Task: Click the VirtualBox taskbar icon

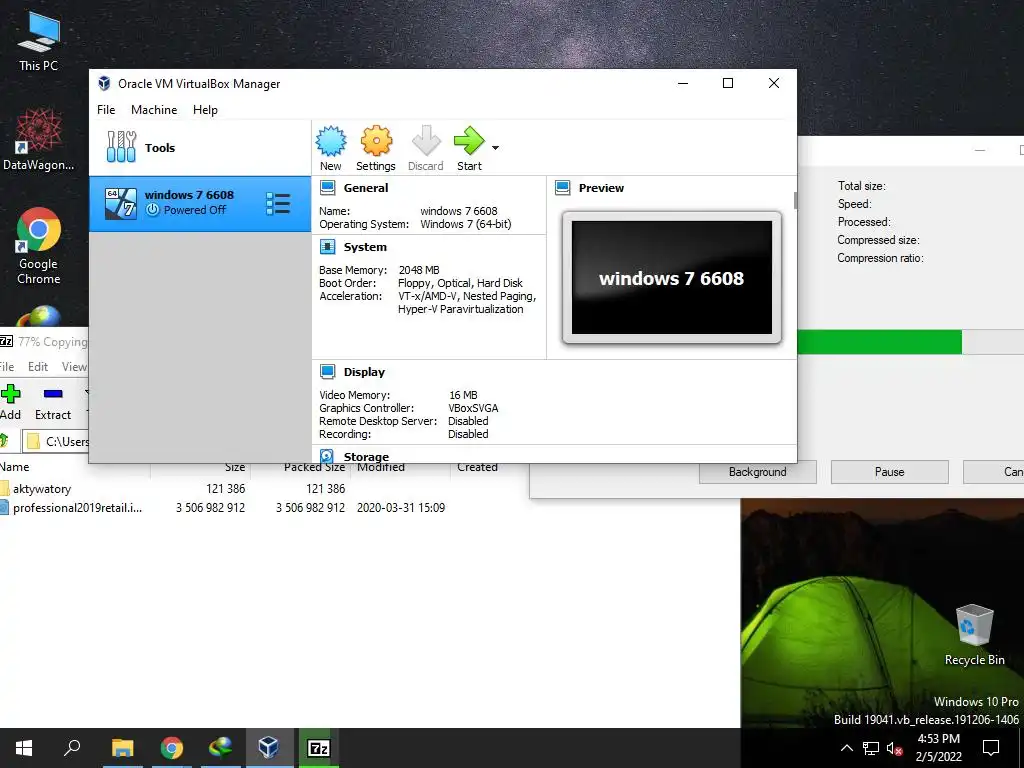Action: click(x=269, y=748)
